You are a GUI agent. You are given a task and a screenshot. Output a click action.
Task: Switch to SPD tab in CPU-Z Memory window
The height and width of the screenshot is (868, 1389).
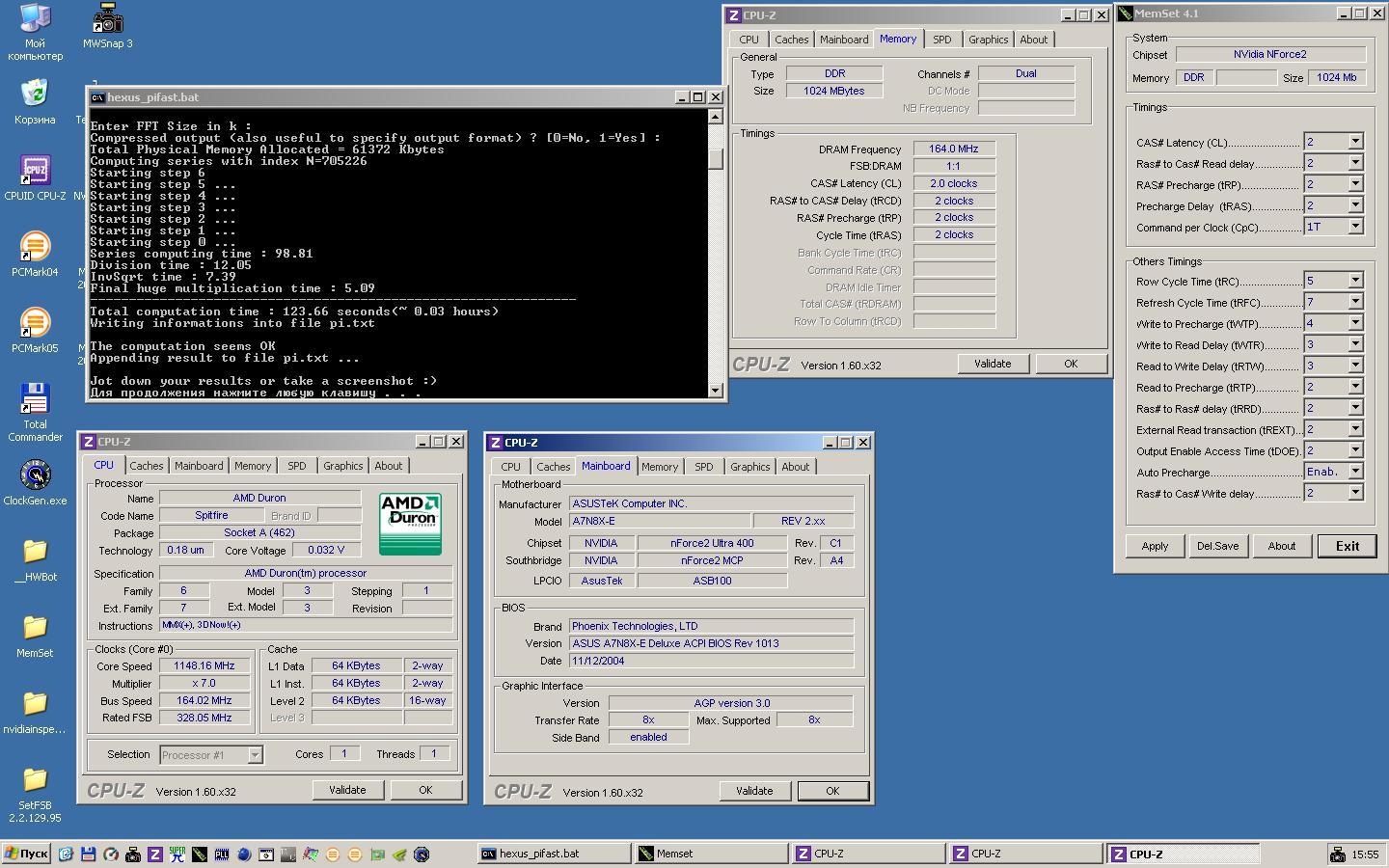point(941,40)
